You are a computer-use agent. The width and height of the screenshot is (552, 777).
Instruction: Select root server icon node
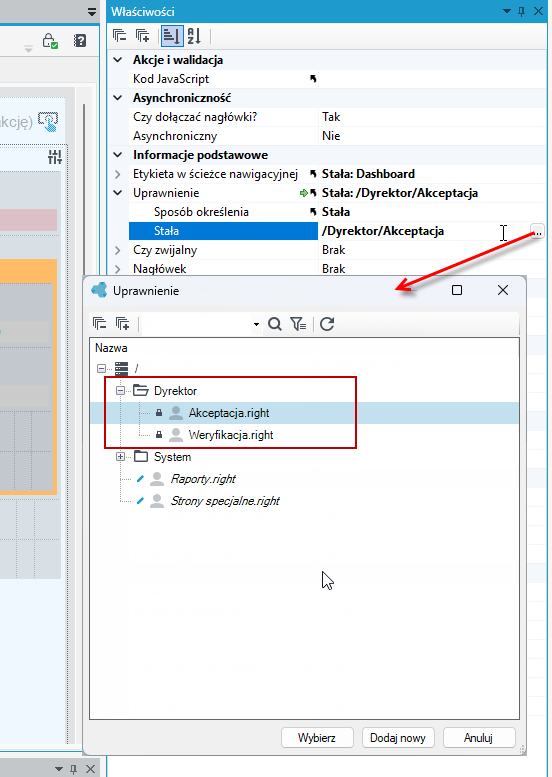121,368
